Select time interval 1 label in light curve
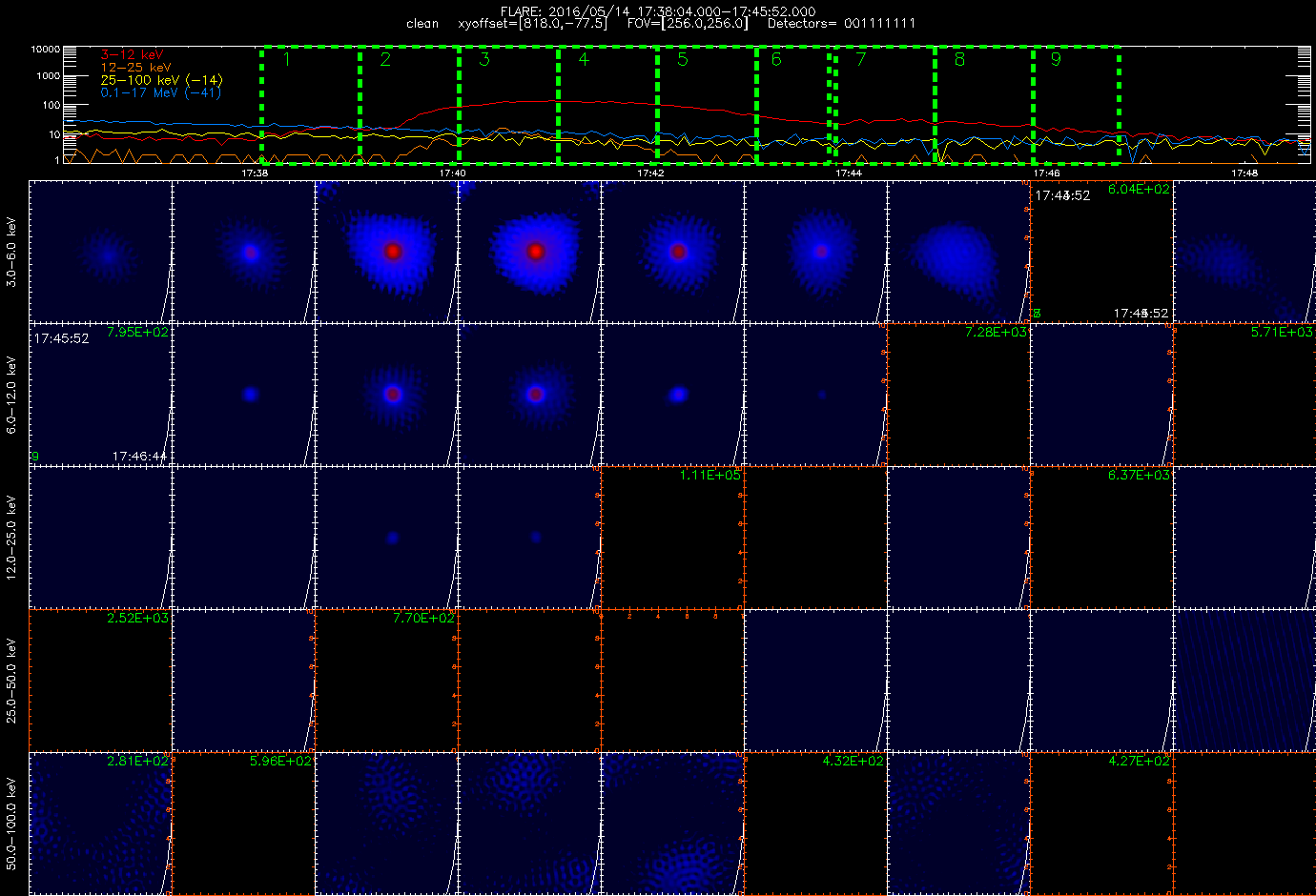This screenshot has height=896, width=1316. point(286,59)
